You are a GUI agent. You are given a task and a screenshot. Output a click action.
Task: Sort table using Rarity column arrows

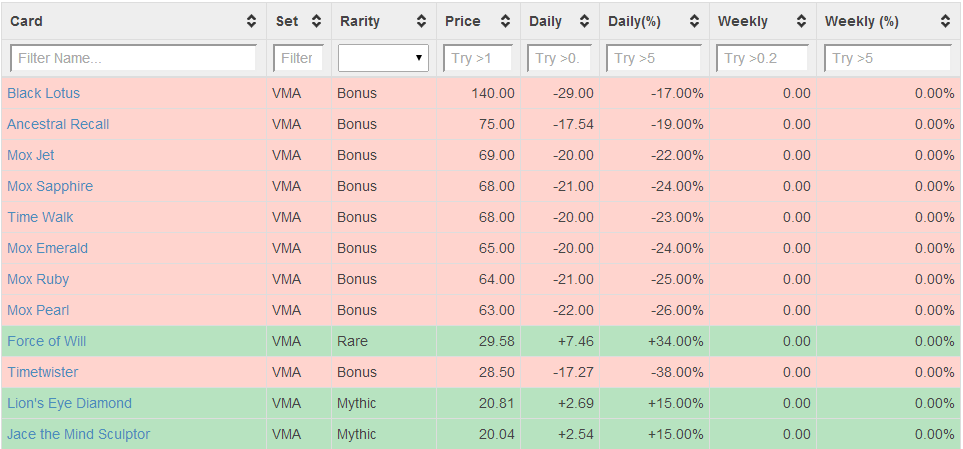(421, 21)
